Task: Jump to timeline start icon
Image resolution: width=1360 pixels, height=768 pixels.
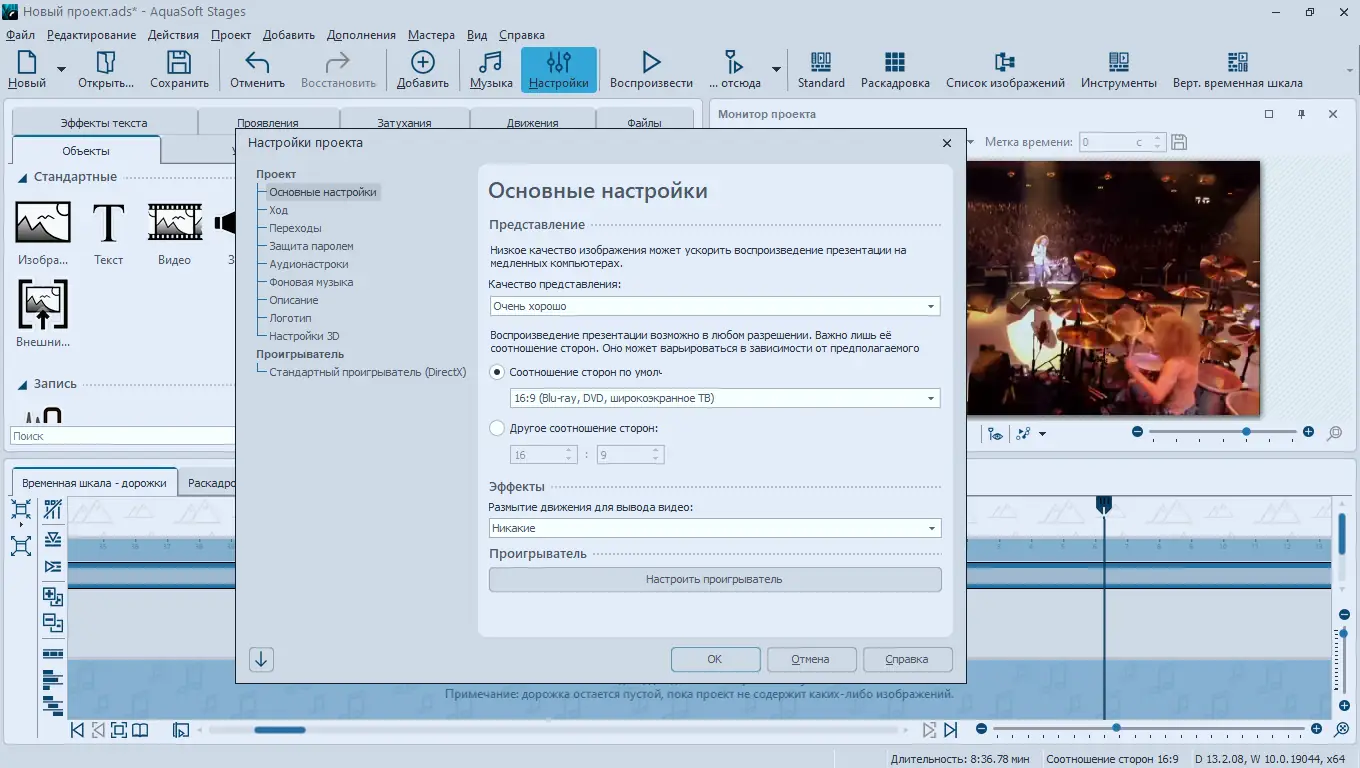Action: pos(77,730)
